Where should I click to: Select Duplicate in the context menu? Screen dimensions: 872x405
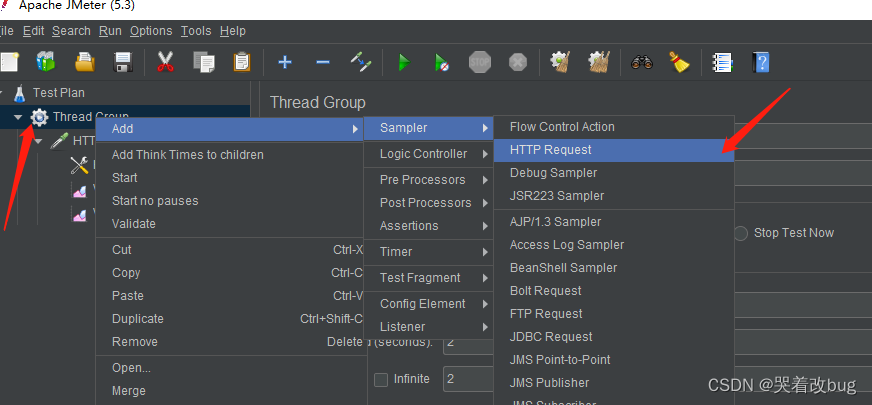tap(230, 319)
